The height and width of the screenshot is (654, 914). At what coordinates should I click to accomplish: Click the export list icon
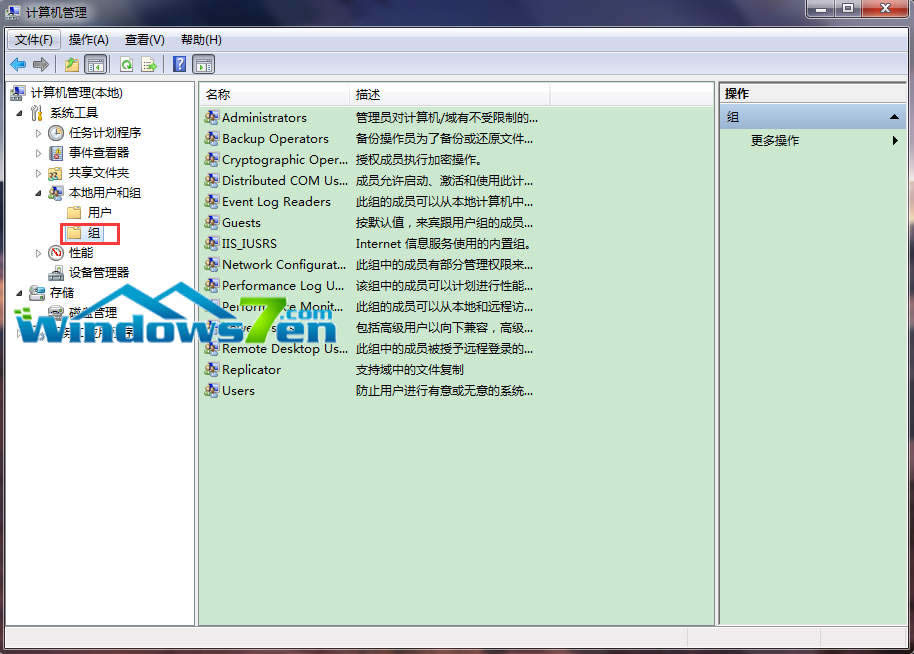click(x=150, y=64)
